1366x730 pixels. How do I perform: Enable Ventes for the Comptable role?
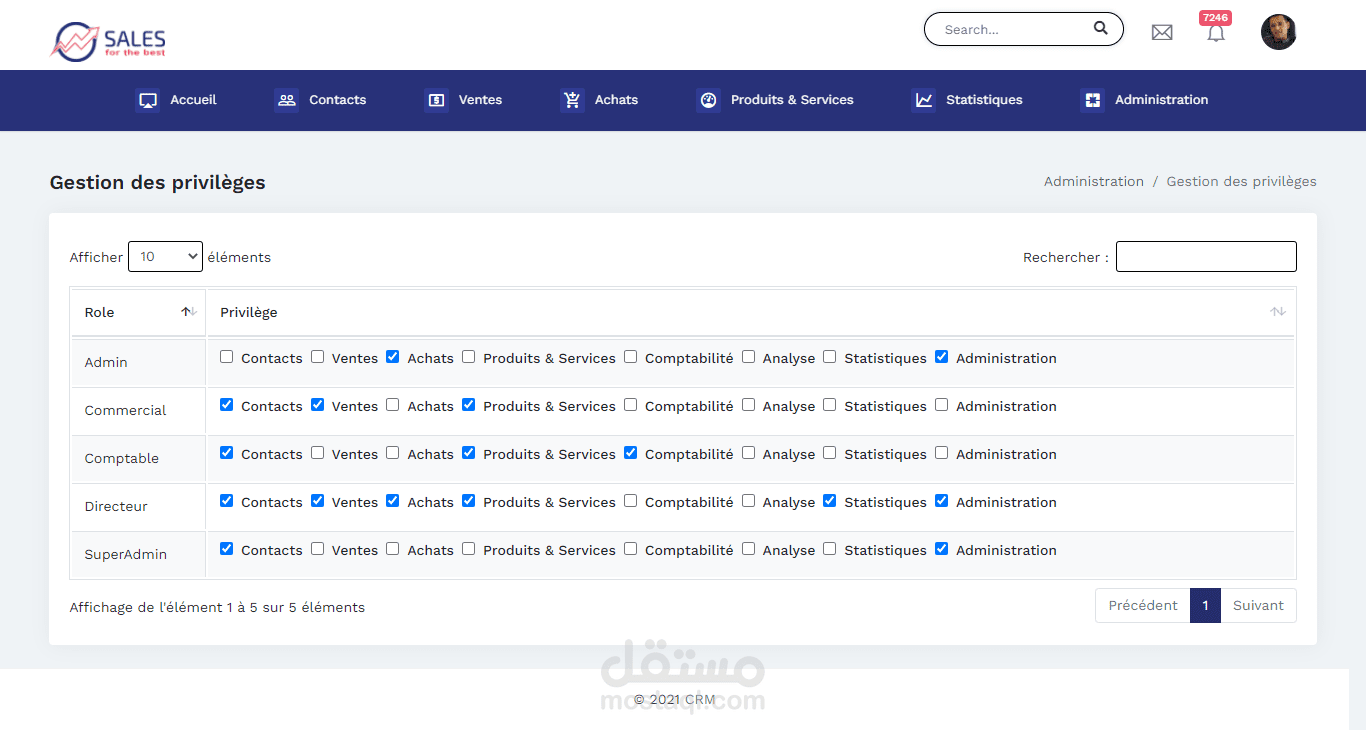click(317, 453)
